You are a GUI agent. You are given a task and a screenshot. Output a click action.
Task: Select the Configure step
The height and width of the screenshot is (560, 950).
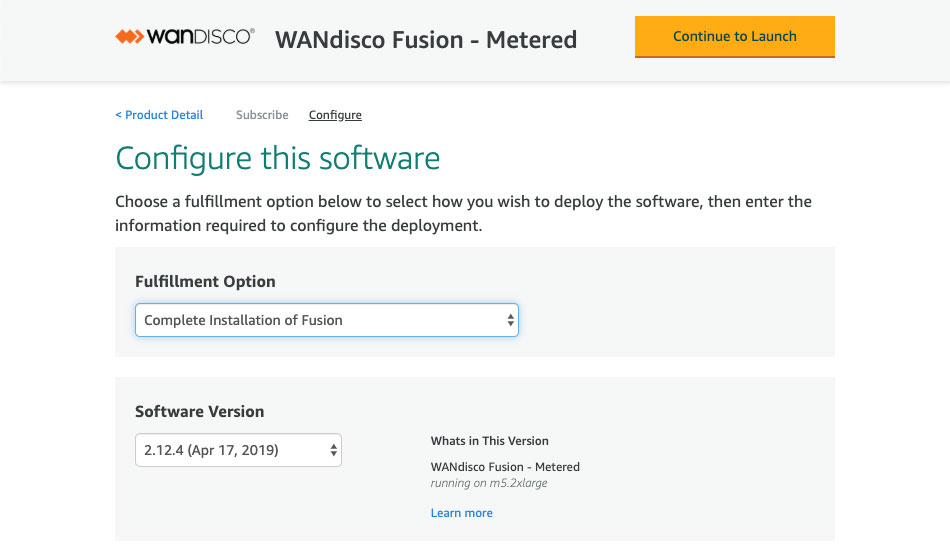335,115
